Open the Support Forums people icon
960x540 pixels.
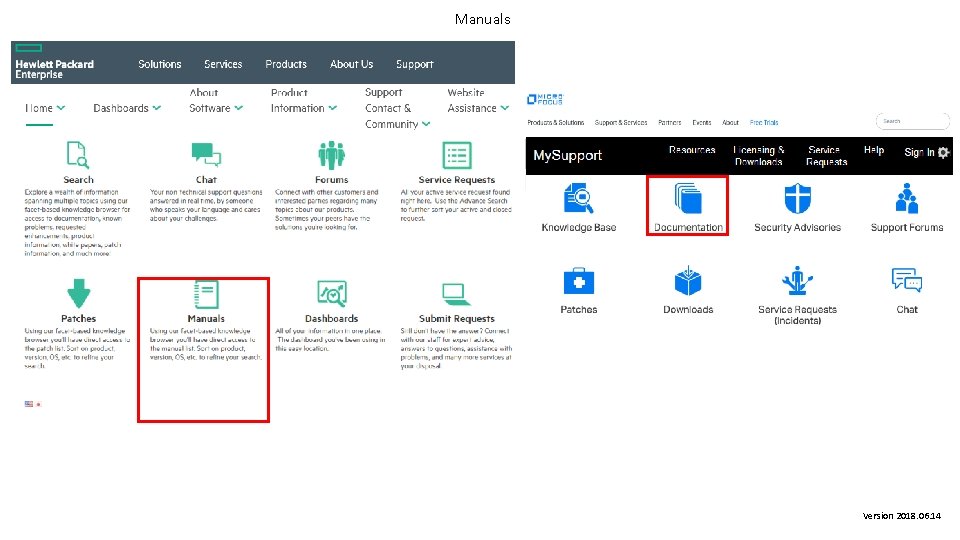tap(907, 198)
